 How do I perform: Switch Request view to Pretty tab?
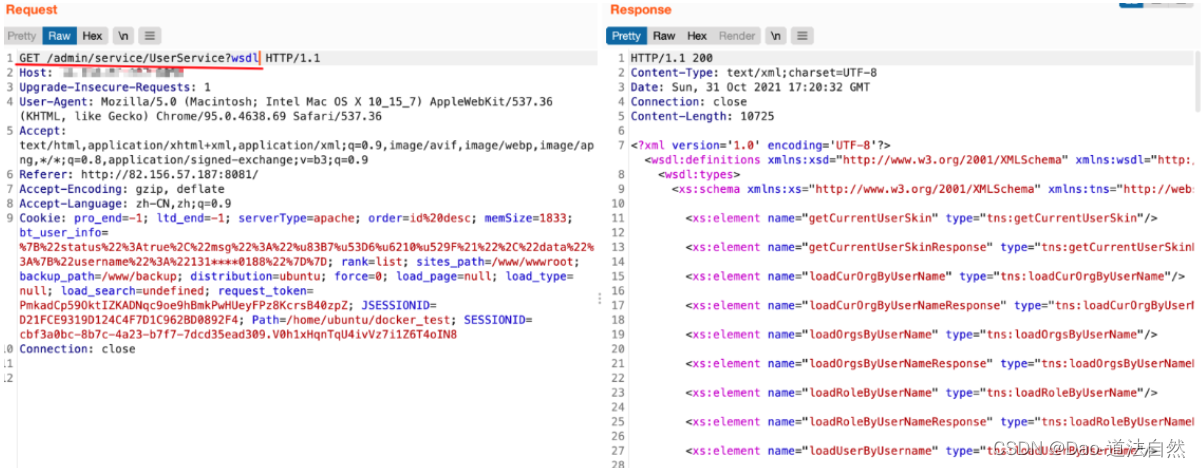22,36
